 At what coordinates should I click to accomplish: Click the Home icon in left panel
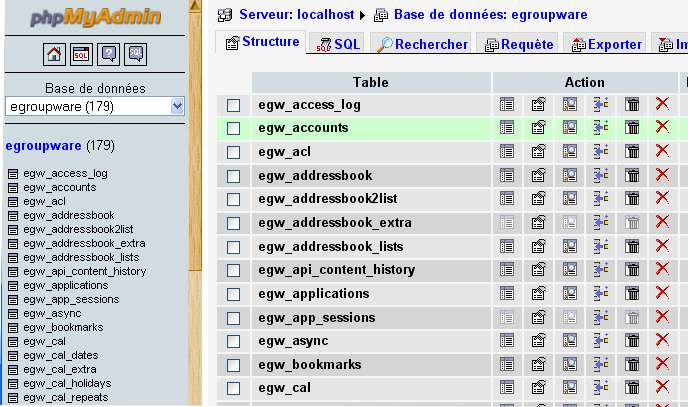55,54
